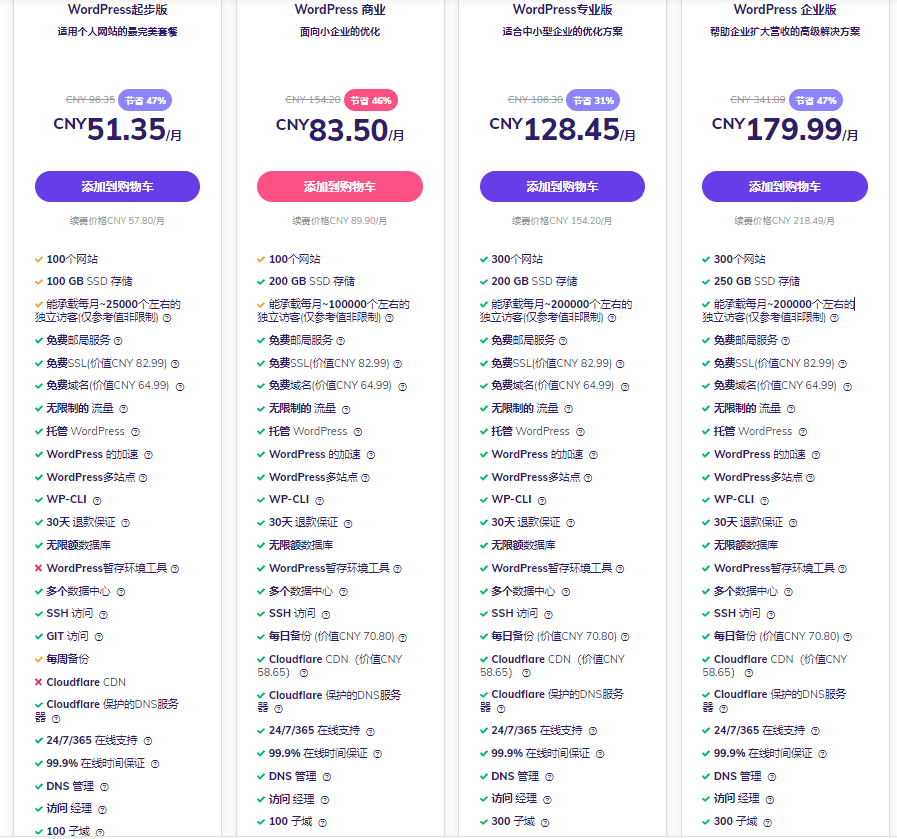Show tooltip for SSH 访问 in 企业版 column
The width and height of the screenshot is (897, 839).
click(771, 615)
